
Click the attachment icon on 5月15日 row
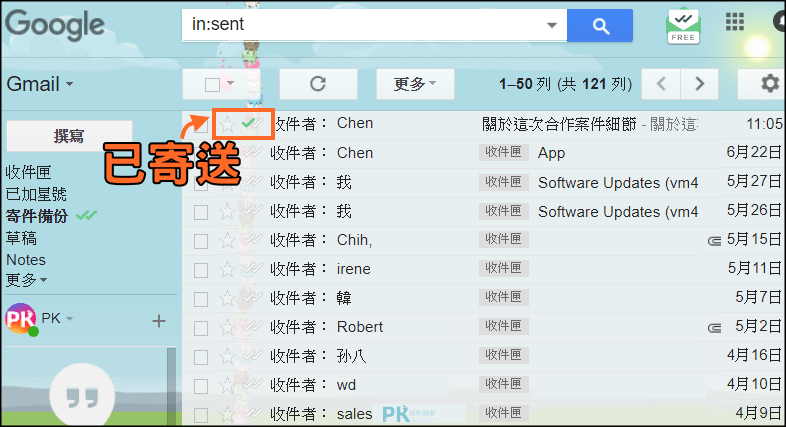[714, 241]
